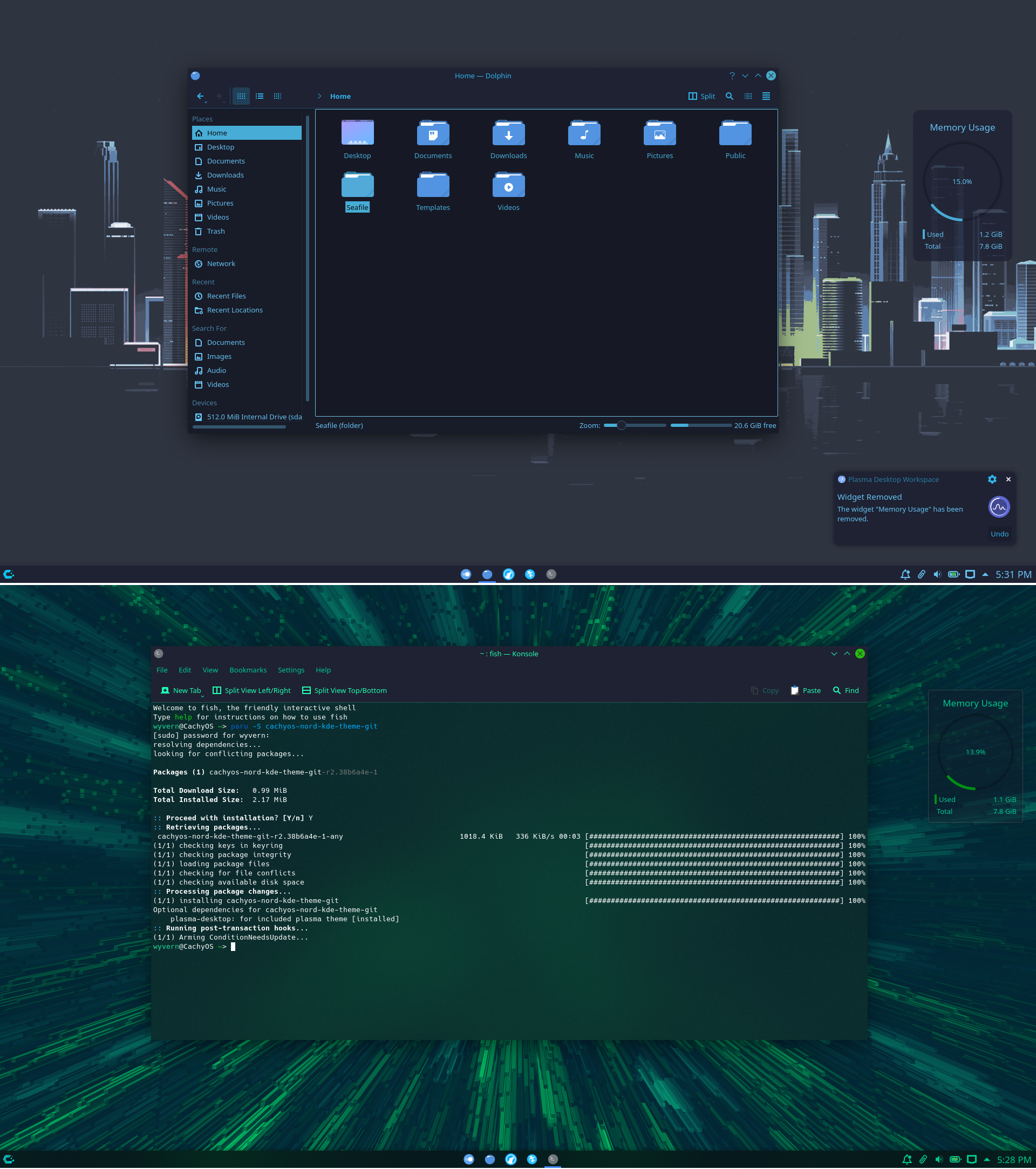Open Dolphin hamburger menu

(766, 96)
